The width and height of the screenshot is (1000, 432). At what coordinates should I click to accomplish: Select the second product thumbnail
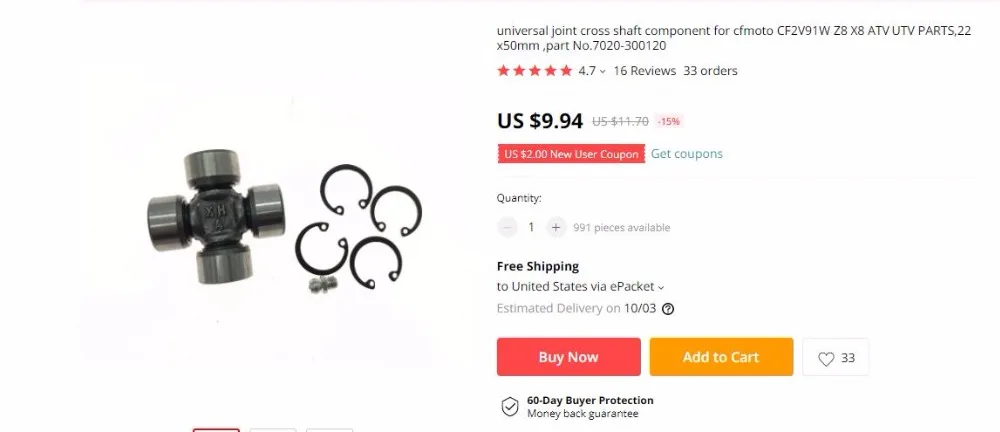coord(272,430)
